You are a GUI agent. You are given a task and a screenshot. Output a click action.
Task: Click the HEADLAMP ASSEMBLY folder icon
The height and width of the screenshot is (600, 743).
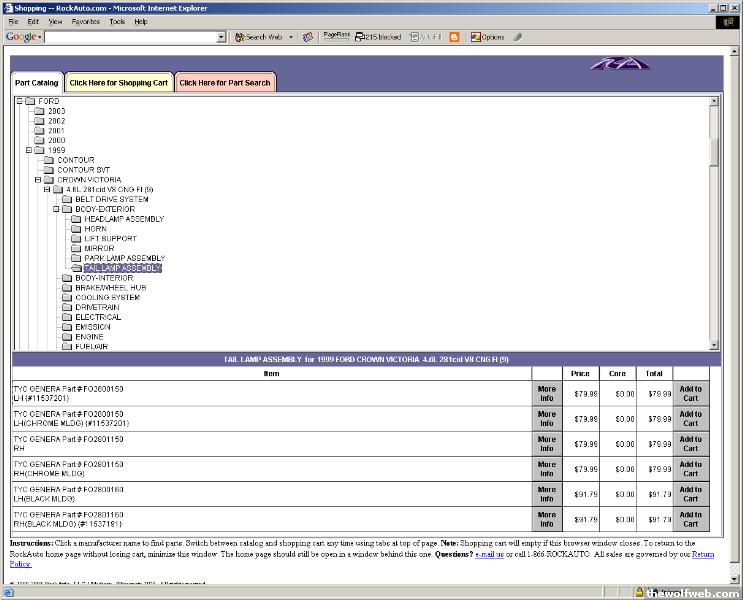pos(76,219)
